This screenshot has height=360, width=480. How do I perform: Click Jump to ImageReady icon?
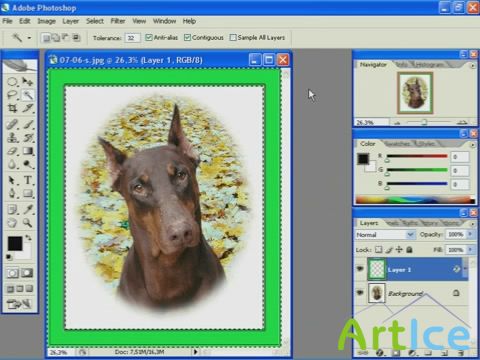click(19, 304)
